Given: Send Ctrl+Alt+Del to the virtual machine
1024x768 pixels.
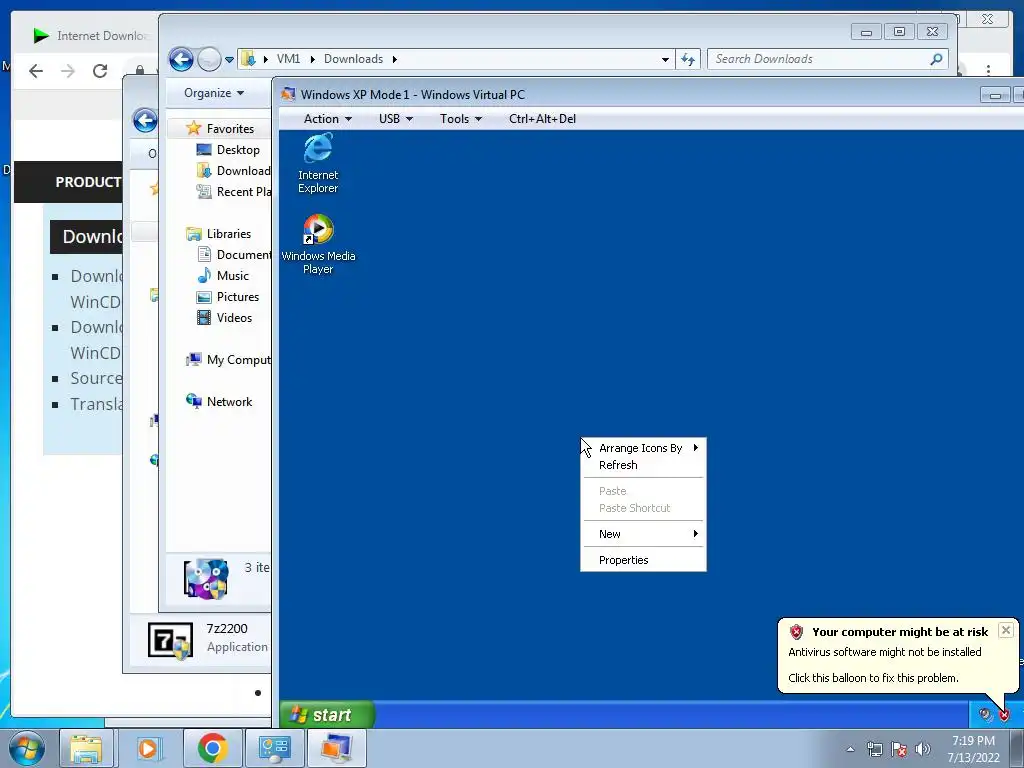Looking at the screenshot, I should [542, 119].
